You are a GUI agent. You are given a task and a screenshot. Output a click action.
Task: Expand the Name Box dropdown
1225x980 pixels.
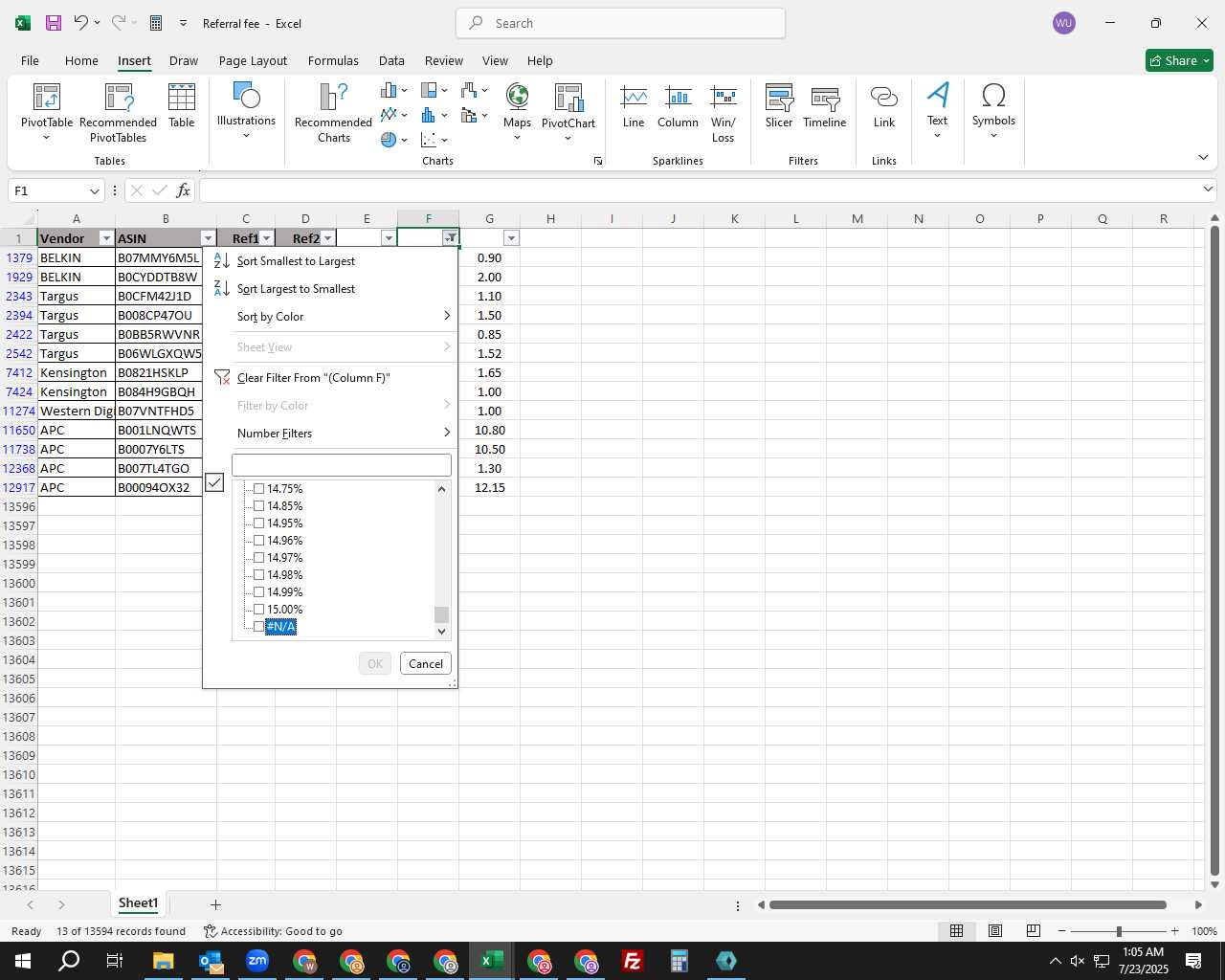[x=94, y=190]
